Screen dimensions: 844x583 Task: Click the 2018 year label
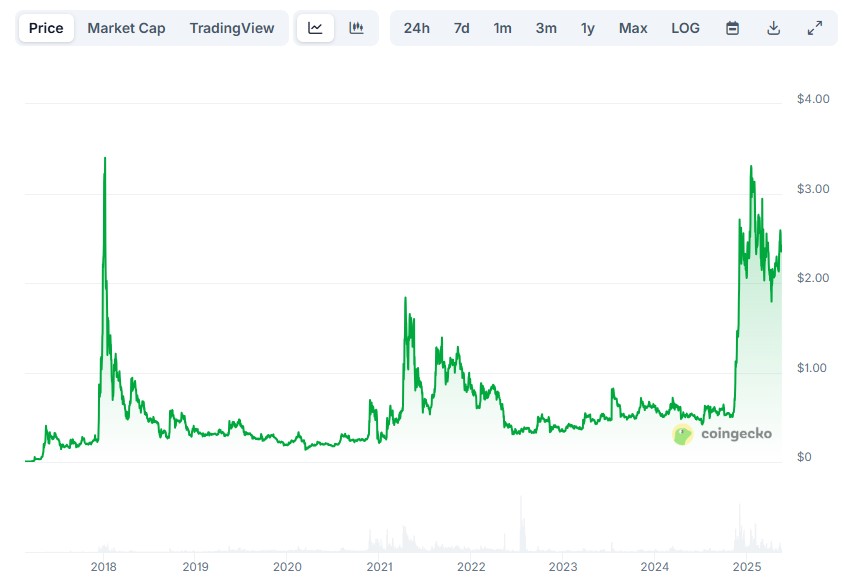[x=103, y=566]
